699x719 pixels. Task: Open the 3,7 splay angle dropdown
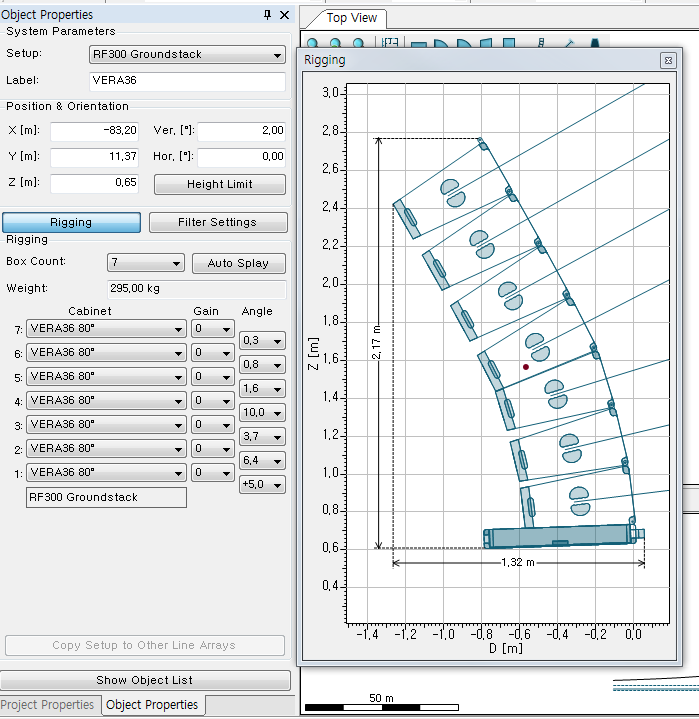[x=262, y=437]
